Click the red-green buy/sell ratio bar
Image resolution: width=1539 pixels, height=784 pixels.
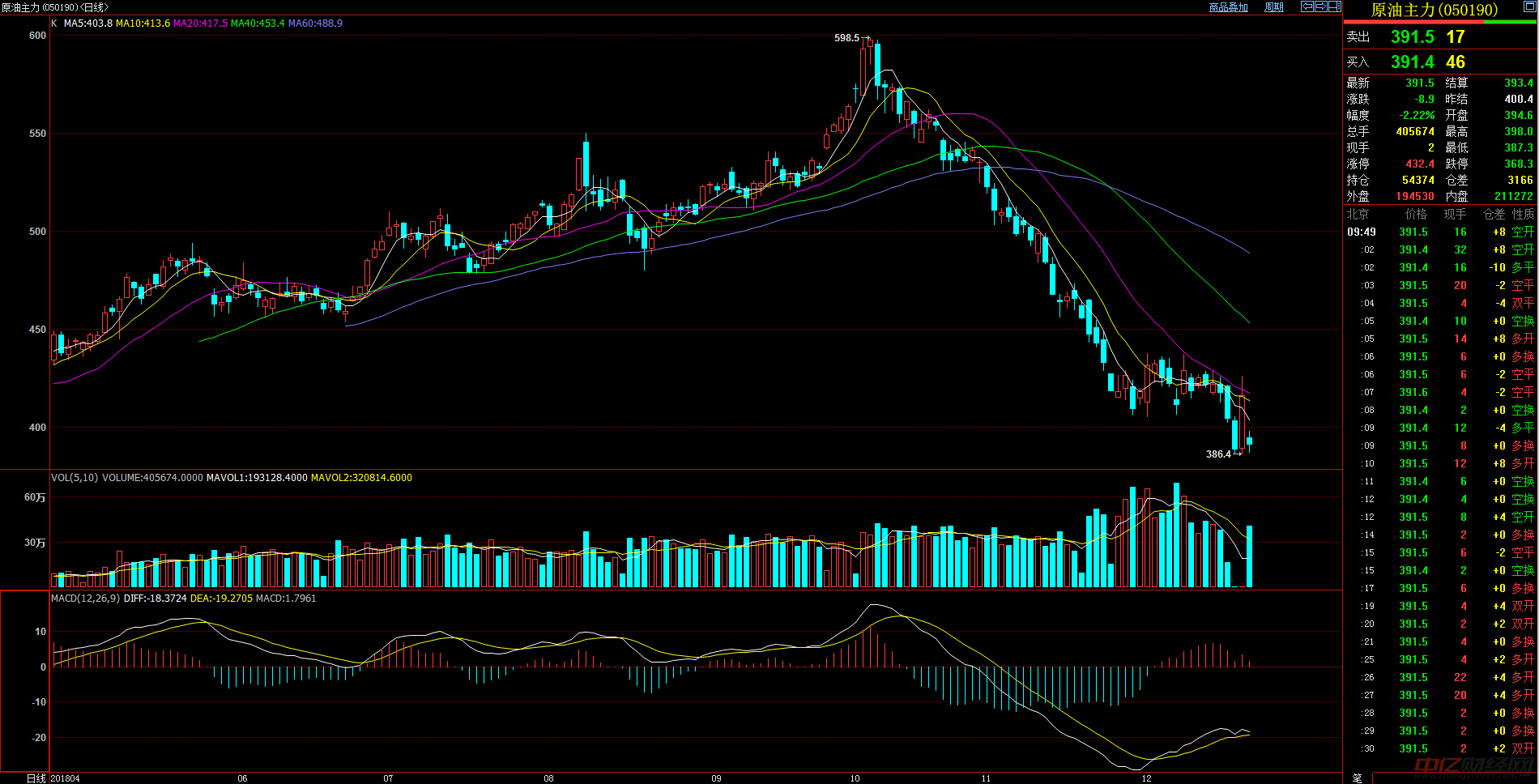coord(1440,23)
